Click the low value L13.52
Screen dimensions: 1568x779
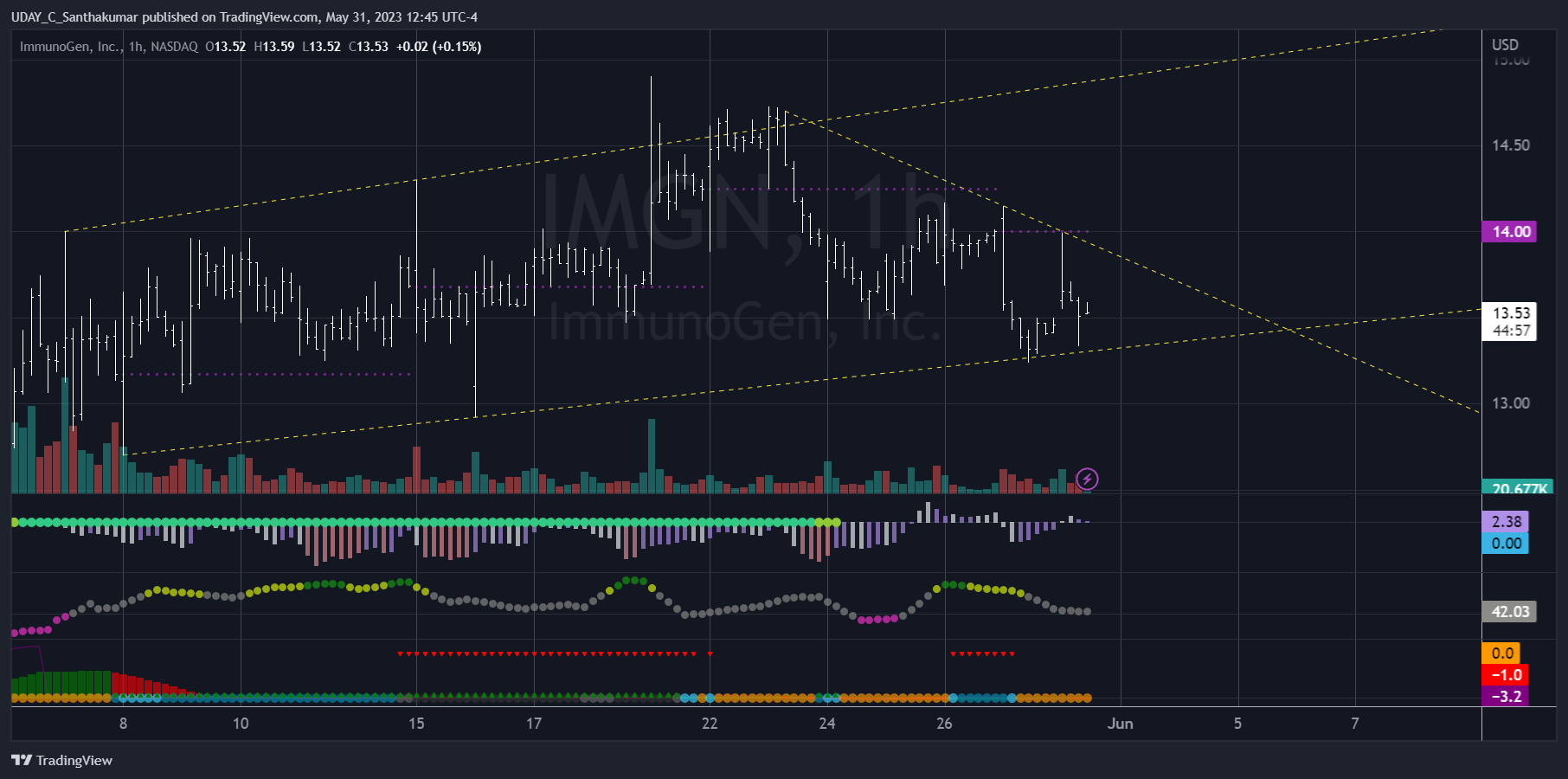[x=321, y=47]
